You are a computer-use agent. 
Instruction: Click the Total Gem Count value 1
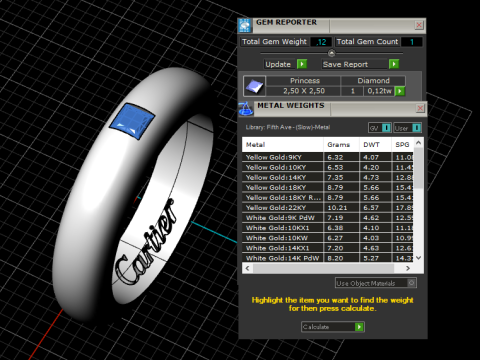[412, 42]
